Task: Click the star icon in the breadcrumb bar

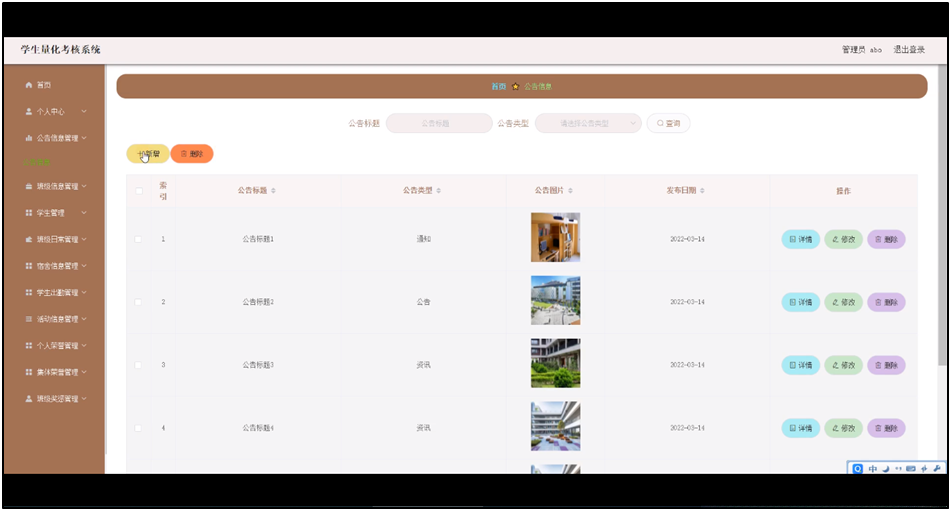Action: coord(516,87)
